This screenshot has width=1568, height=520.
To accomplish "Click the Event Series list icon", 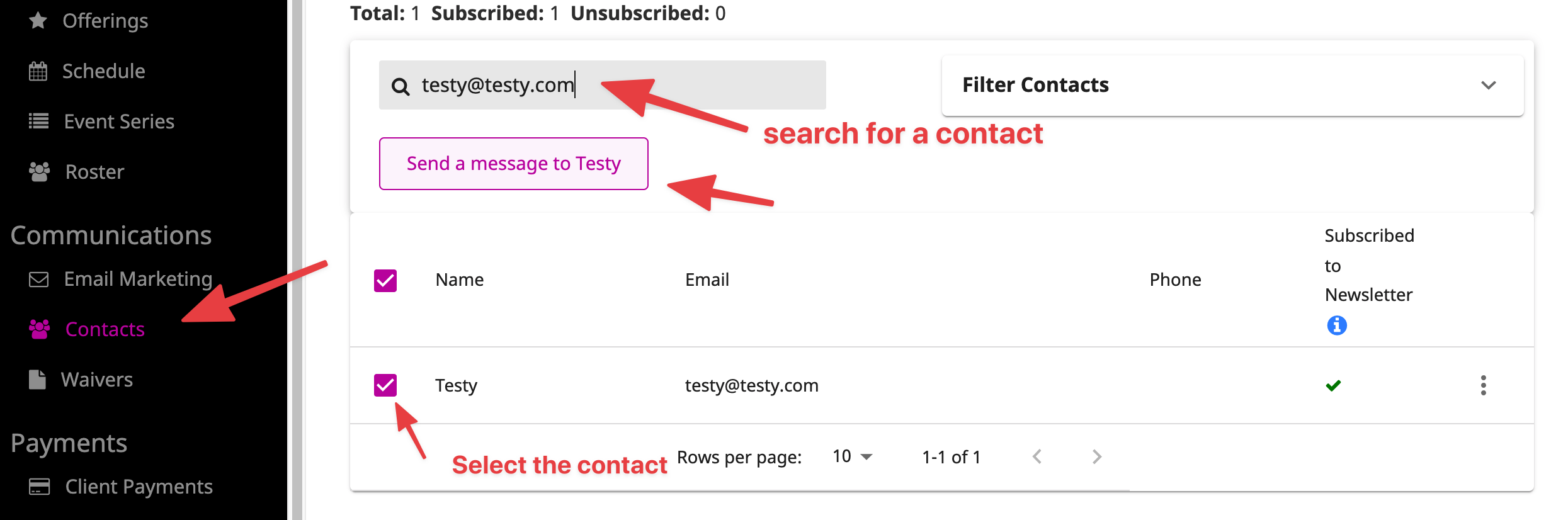I will click(x=38, y=121).
